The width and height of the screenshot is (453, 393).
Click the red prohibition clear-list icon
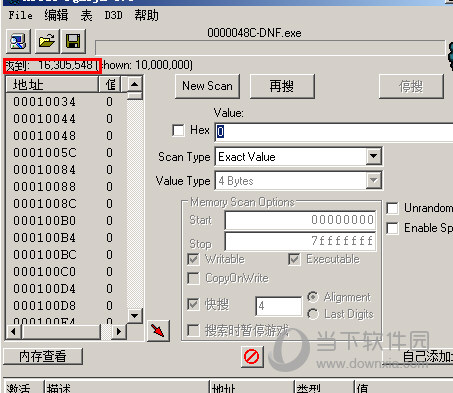[252, 357]
